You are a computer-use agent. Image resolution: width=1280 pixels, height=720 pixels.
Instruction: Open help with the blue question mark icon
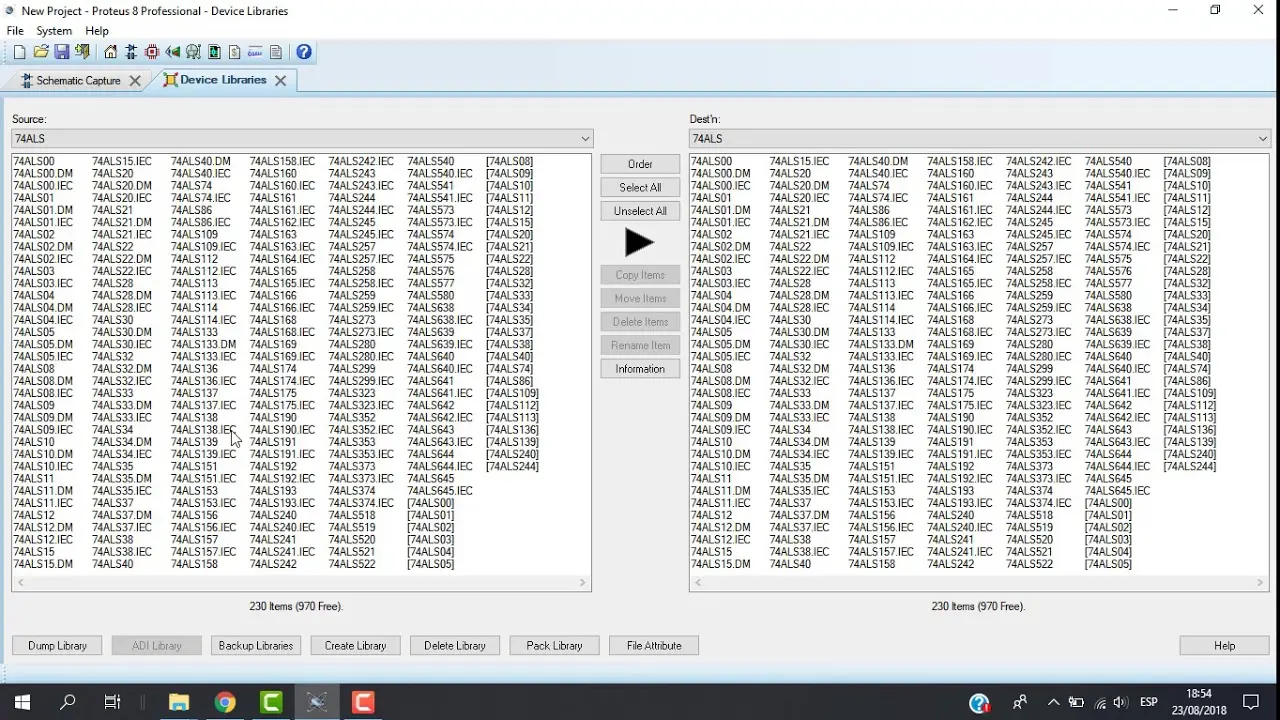[x=304, y=52]
